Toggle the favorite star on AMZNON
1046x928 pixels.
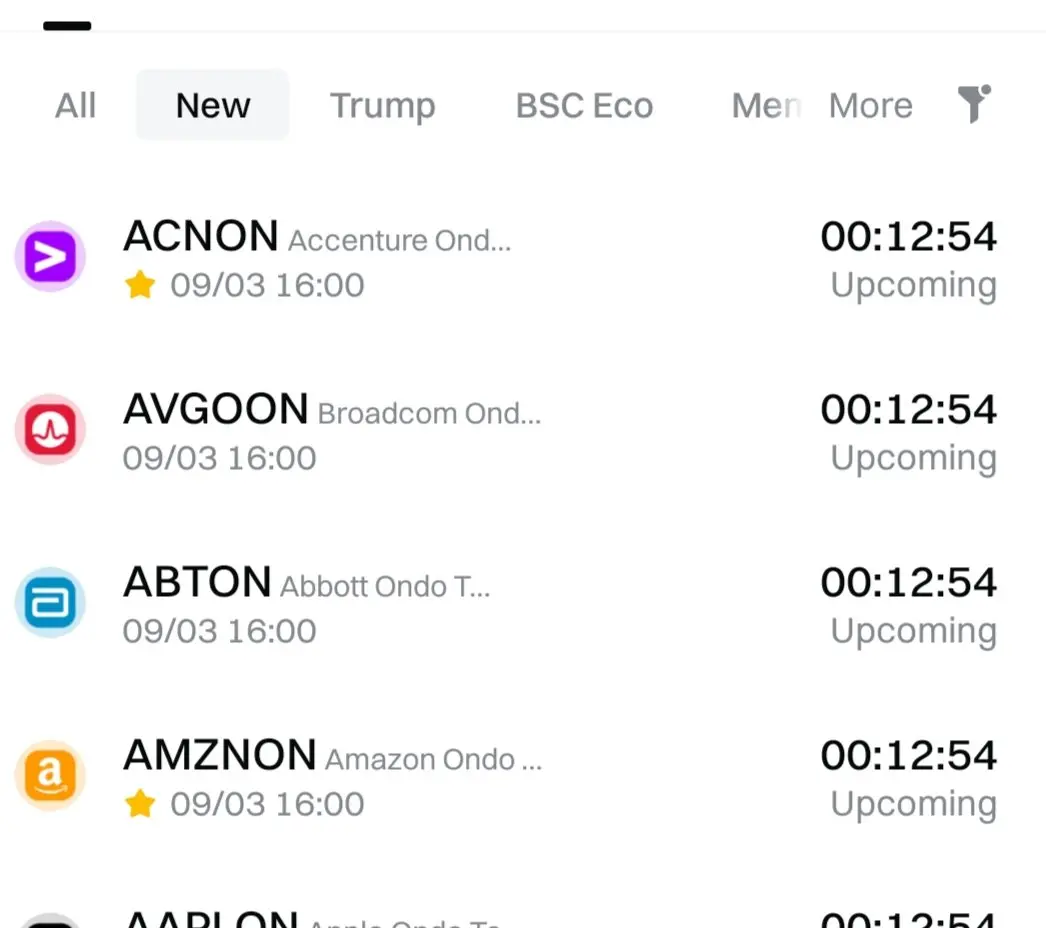pos(140,803)
